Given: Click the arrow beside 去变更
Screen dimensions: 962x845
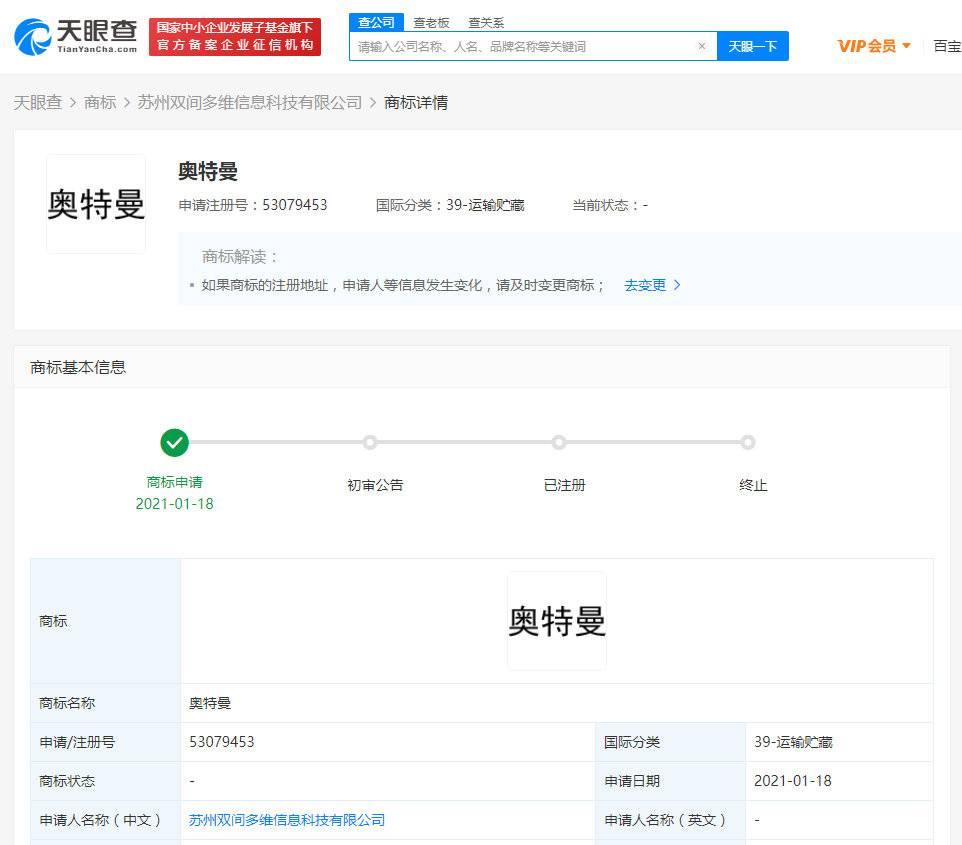Looking at the screenshot, I should point(677,285).
